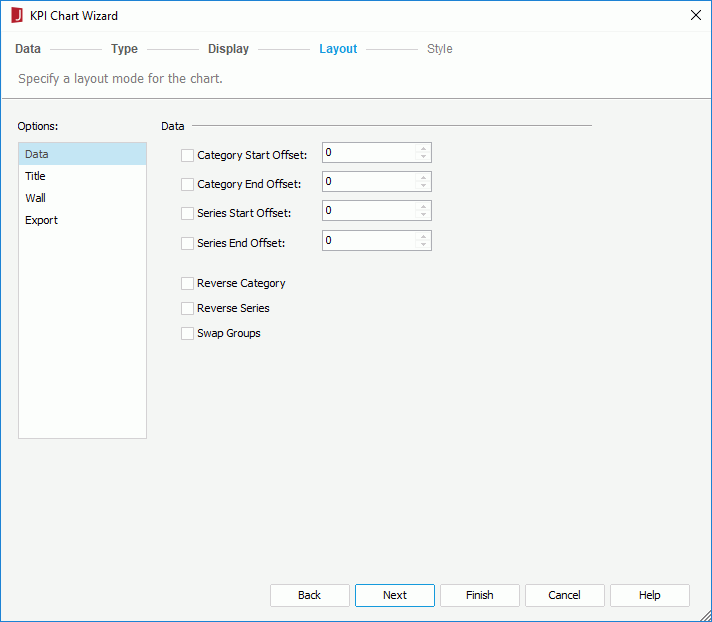
Task: Increase Series End Offset with up arrow
Action: point(423,237)
